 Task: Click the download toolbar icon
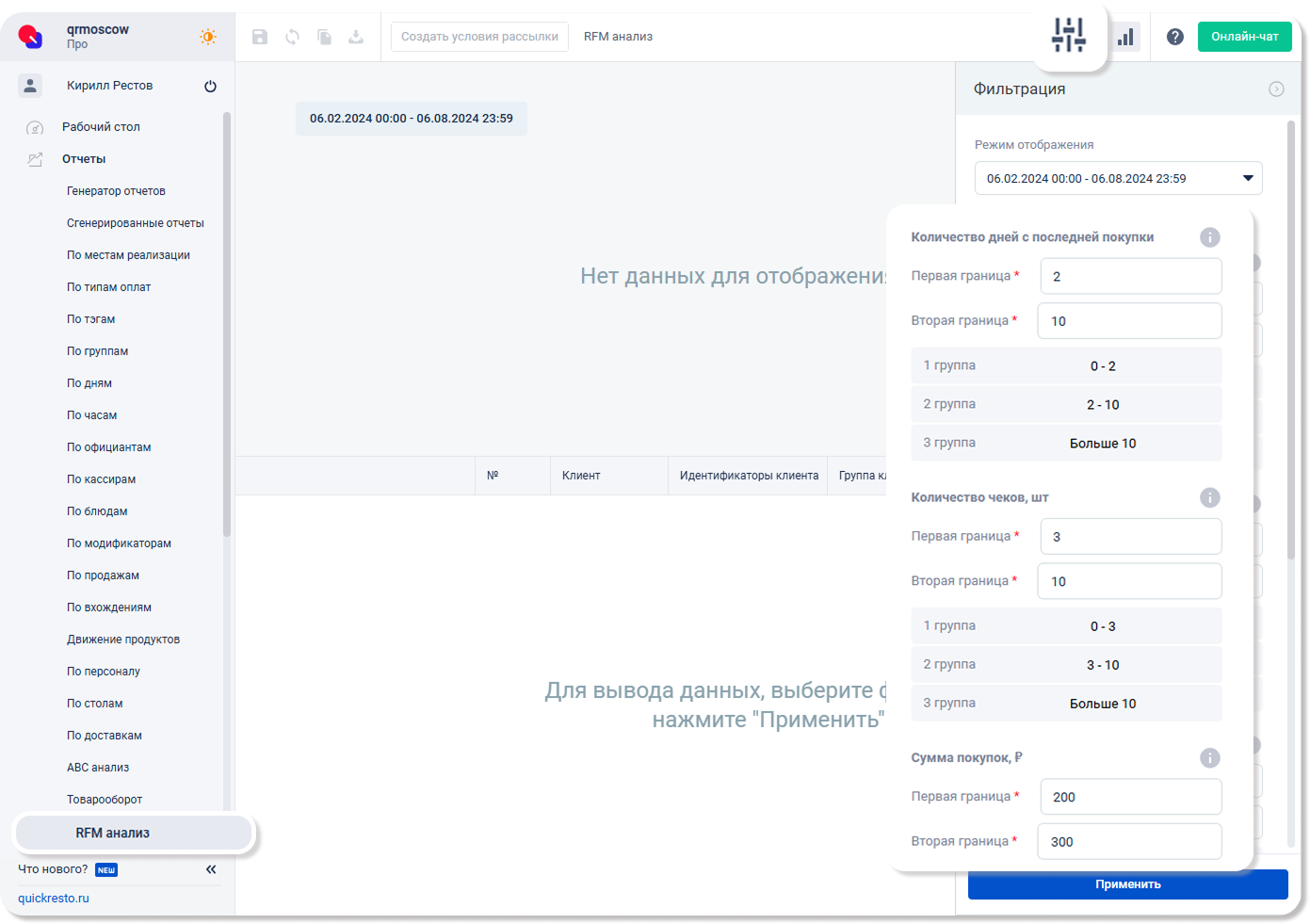[x=356, y=37]
